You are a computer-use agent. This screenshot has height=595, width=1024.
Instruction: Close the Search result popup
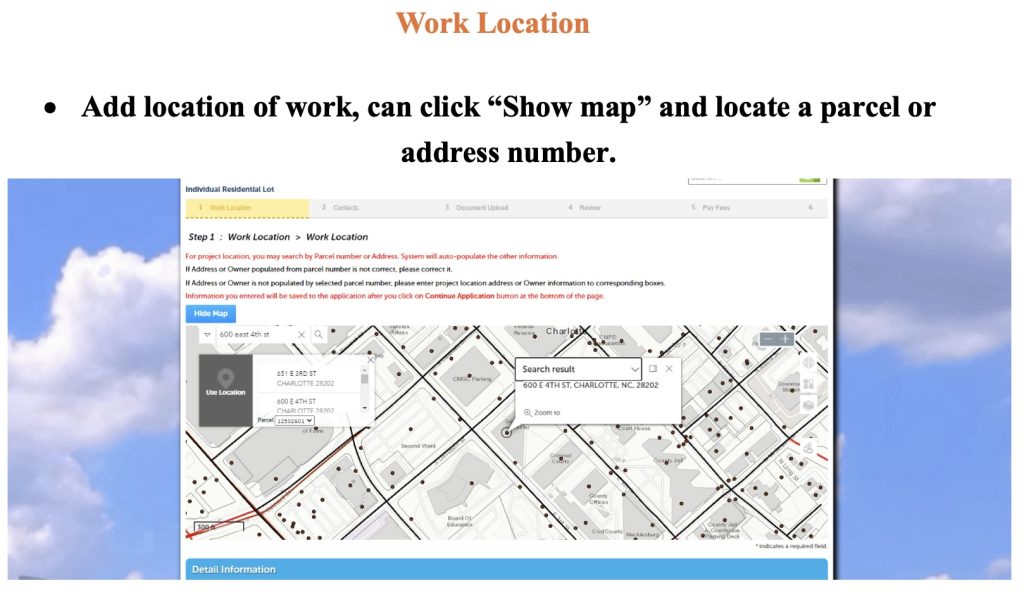pos(669,369)
